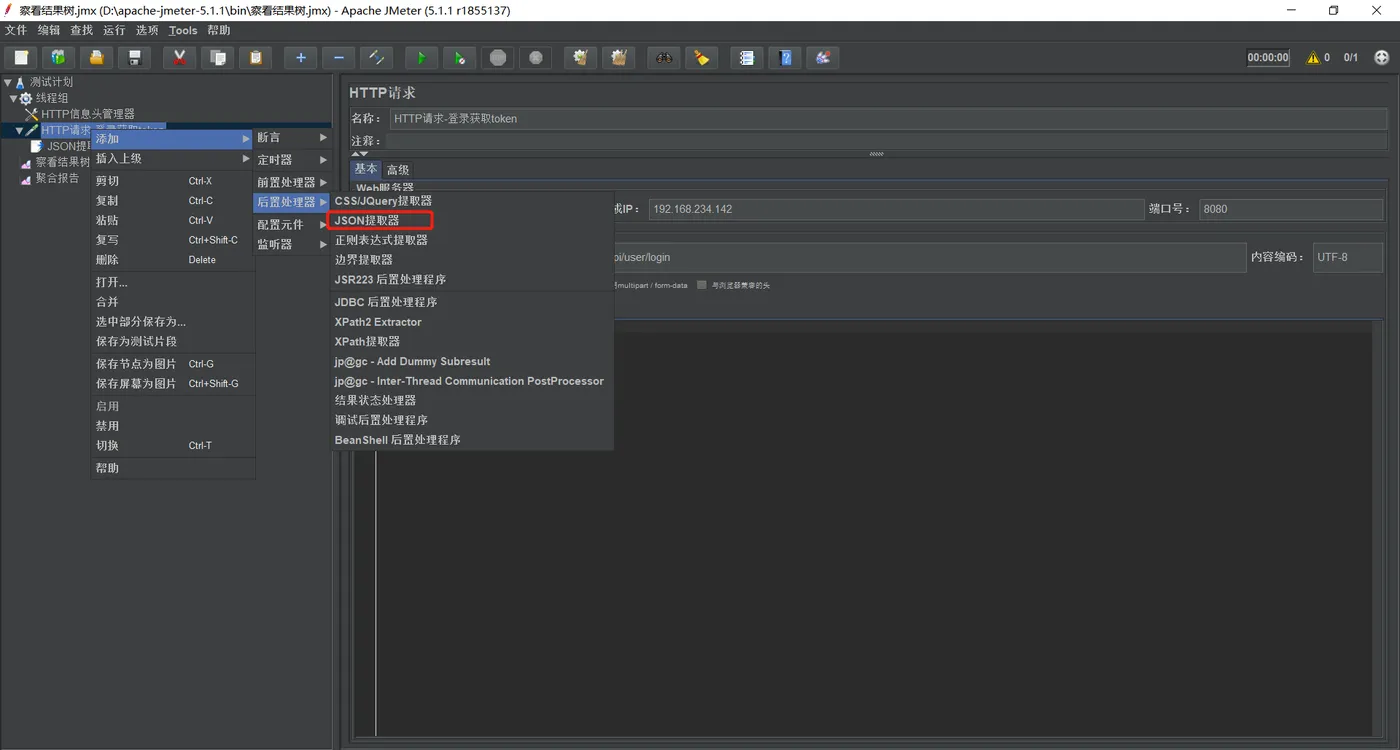This screenshot has width=1400, height=750.
Task: Expand the 监听器 submenu
Action: [292, 244]
